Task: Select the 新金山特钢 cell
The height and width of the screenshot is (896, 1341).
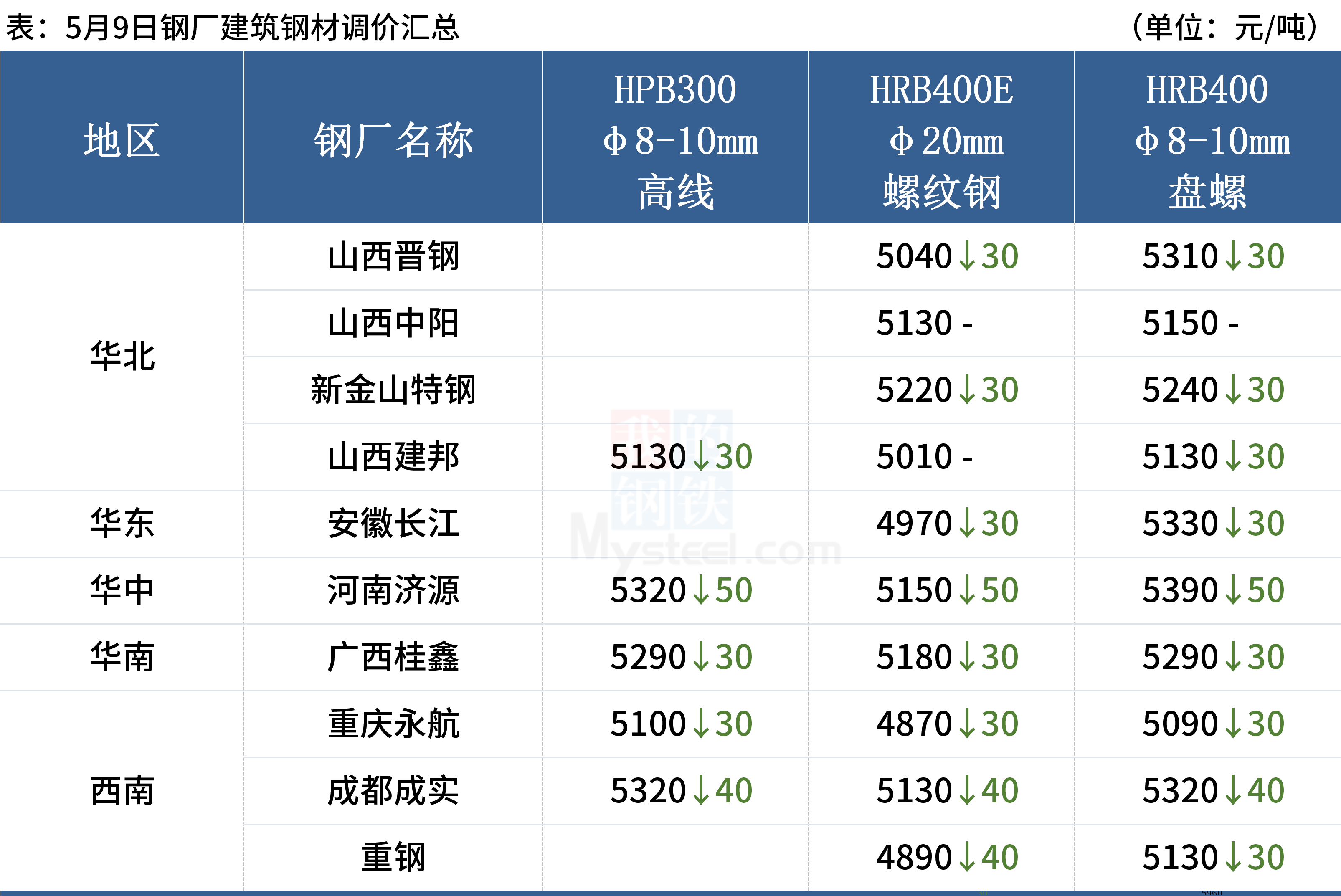Action: [393, 390]
